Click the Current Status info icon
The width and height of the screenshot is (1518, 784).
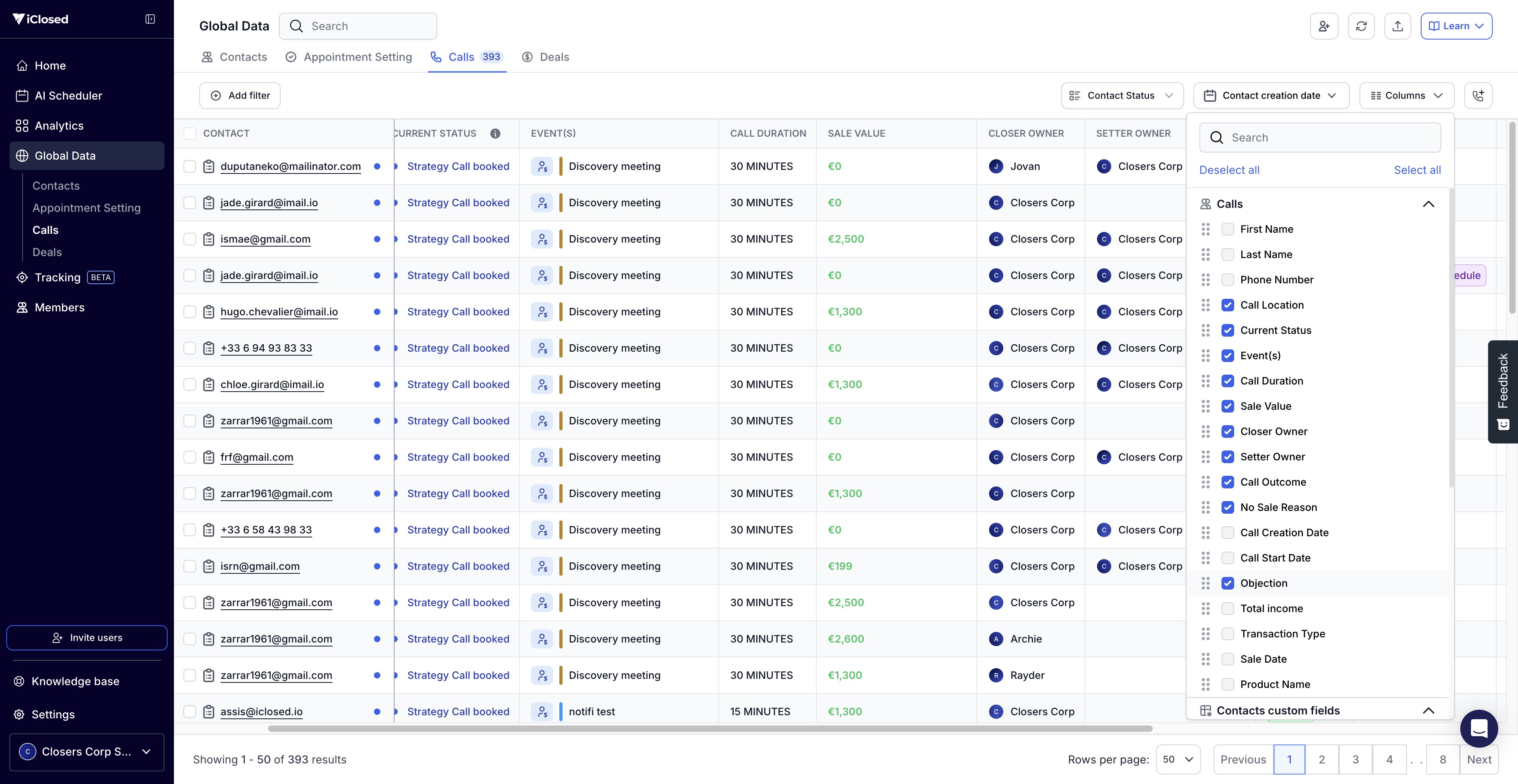pos(495,134)
